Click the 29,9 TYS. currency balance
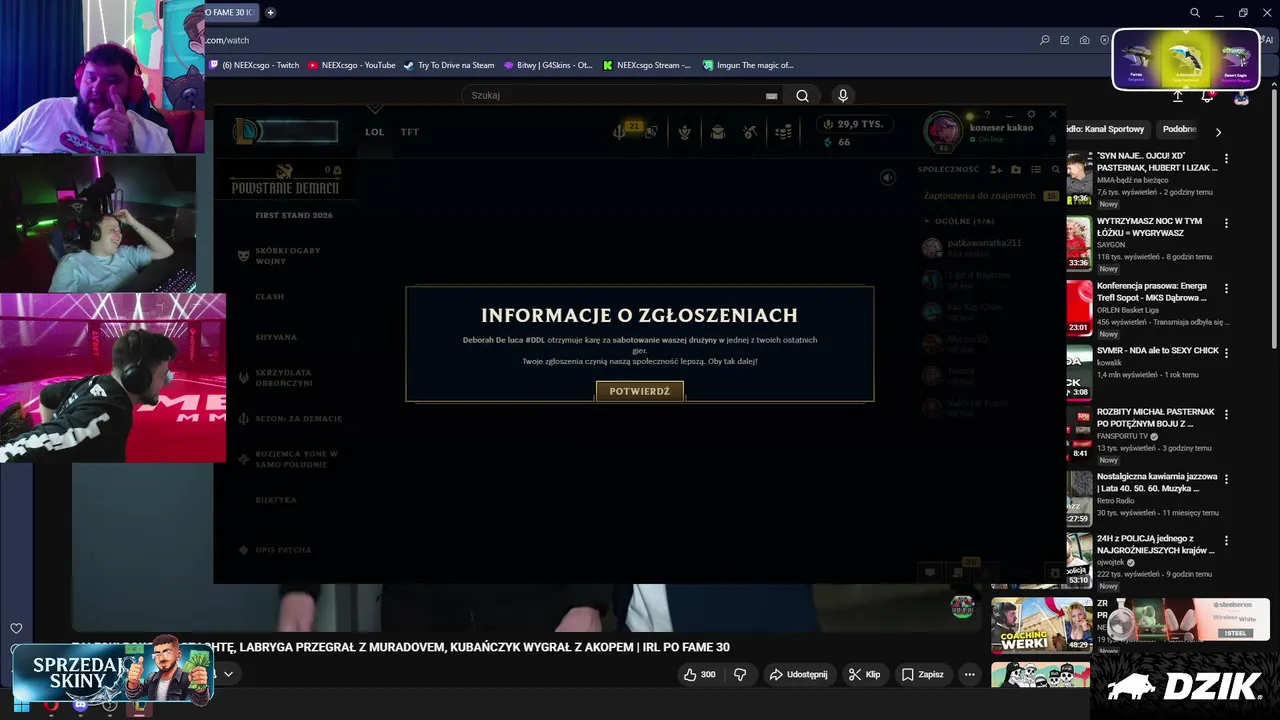 pos(853,124)
